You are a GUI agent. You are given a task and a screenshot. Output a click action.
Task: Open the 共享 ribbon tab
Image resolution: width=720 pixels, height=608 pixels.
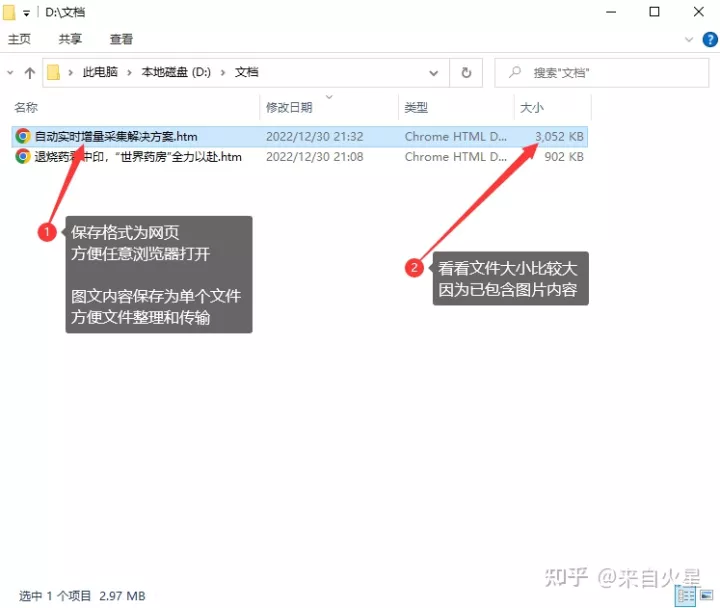click(70, 39)
